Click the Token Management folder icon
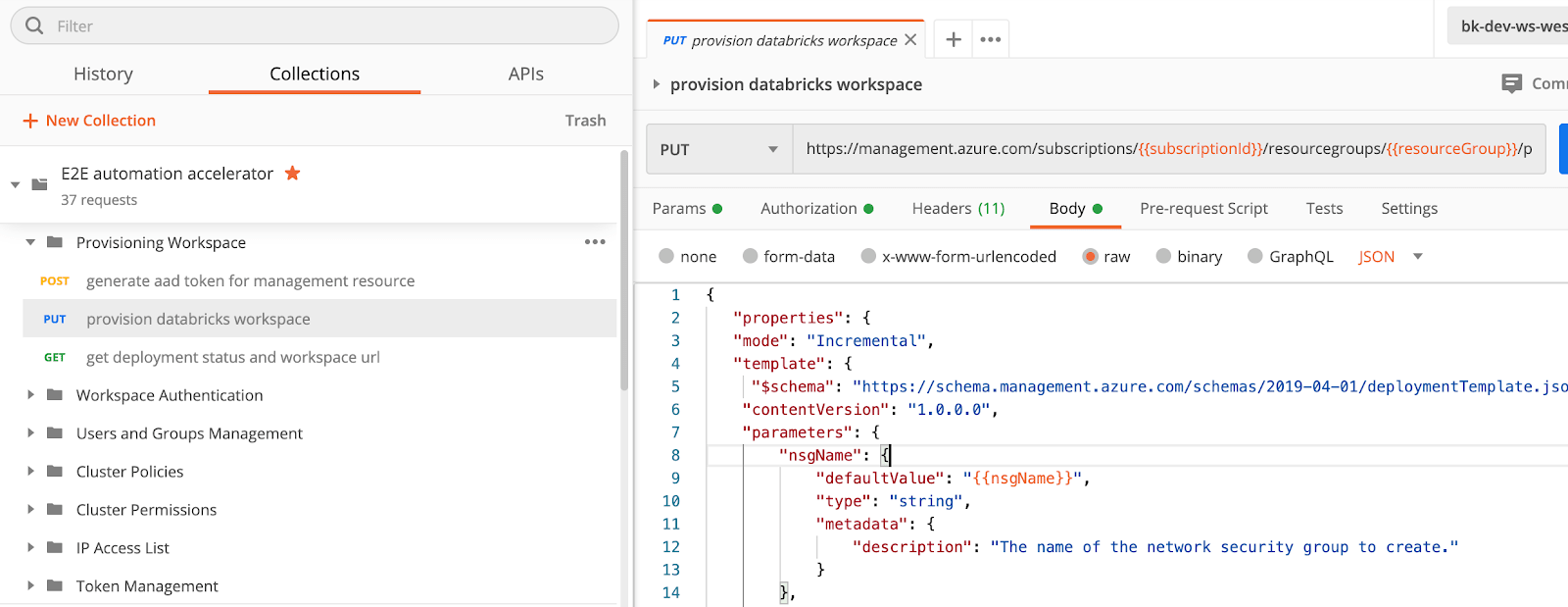Image resolution: width=1568 pixels, height=607 pixels. pos(55,586)
